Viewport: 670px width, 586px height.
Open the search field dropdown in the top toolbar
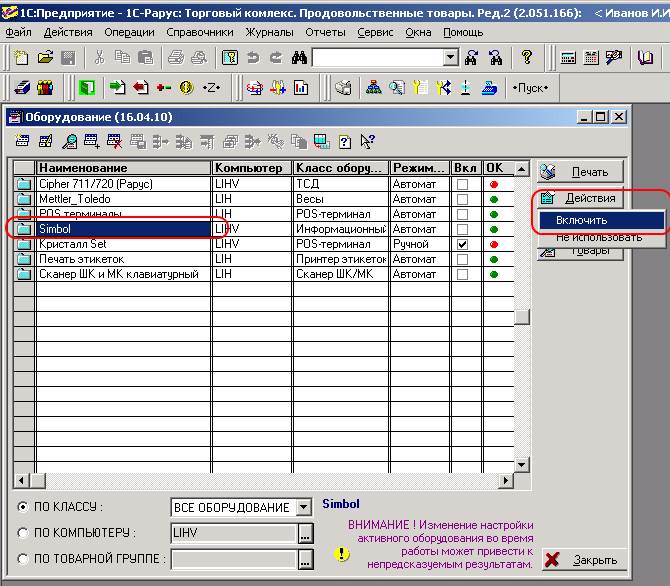pos(450,58)
